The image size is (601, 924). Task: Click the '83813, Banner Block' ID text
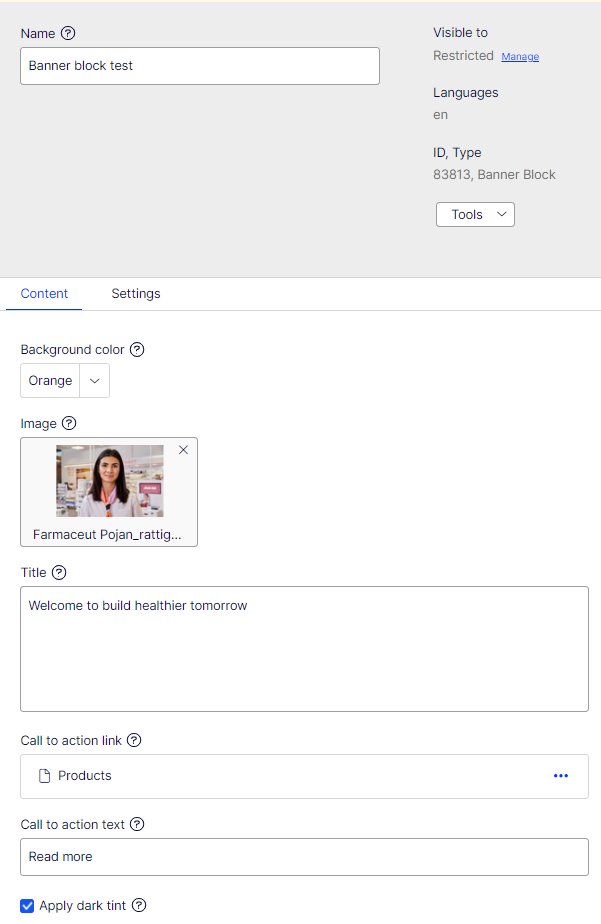(x=494, y=174)
